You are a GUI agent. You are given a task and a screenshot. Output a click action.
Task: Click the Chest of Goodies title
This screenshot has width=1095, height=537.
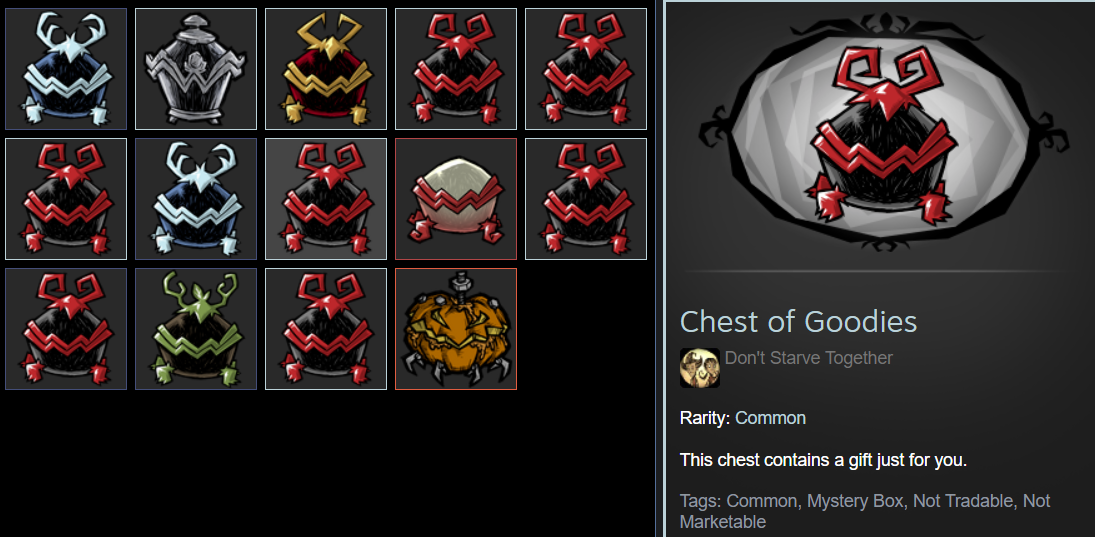coord(798,321)
